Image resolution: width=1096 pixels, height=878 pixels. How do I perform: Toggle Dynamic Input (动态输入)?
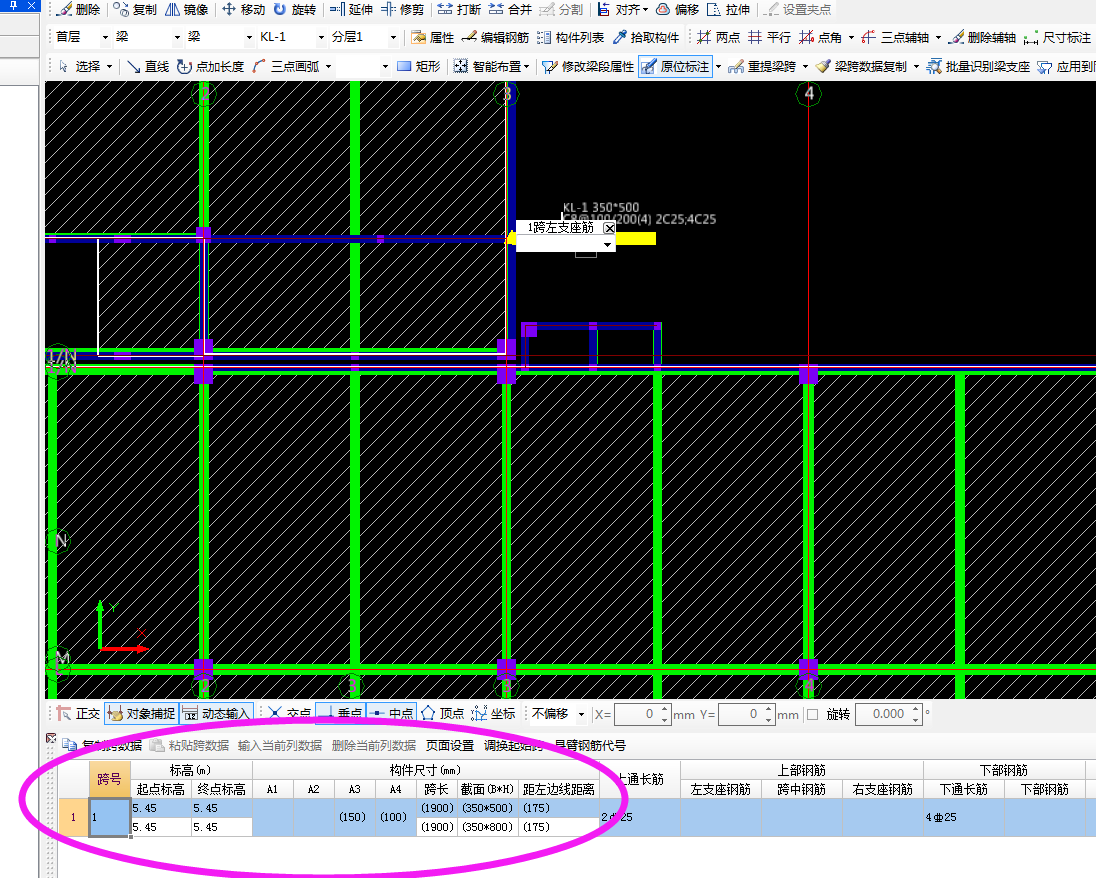pos(216,713)
